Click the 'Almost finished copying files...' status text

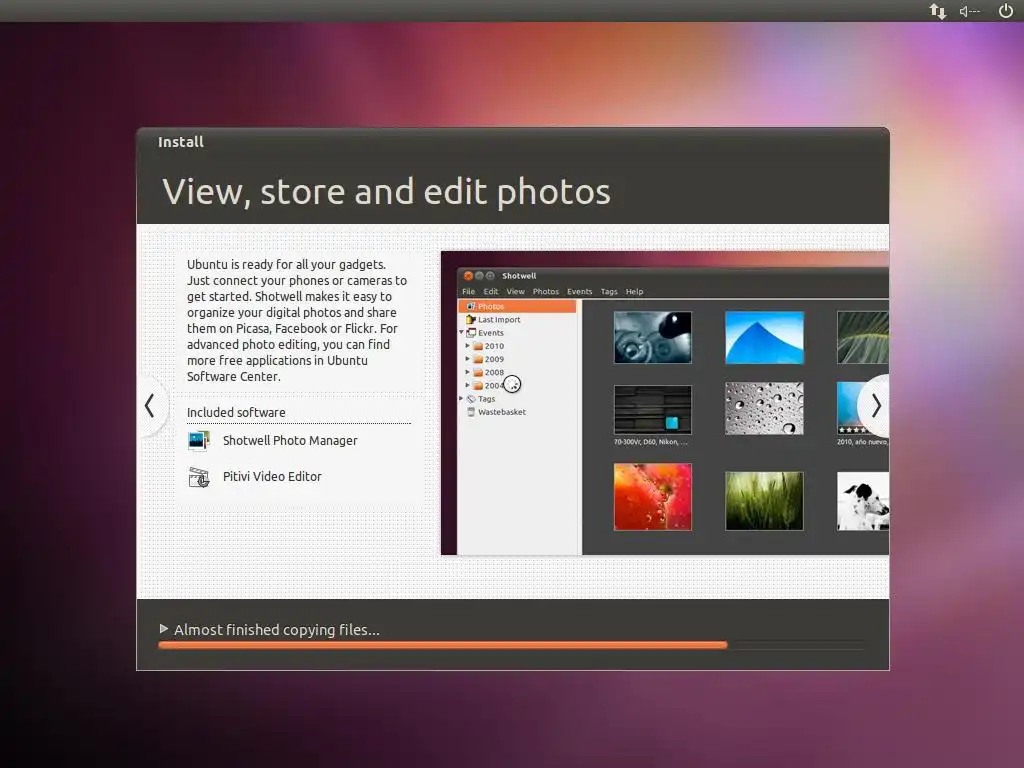[276, 630]
